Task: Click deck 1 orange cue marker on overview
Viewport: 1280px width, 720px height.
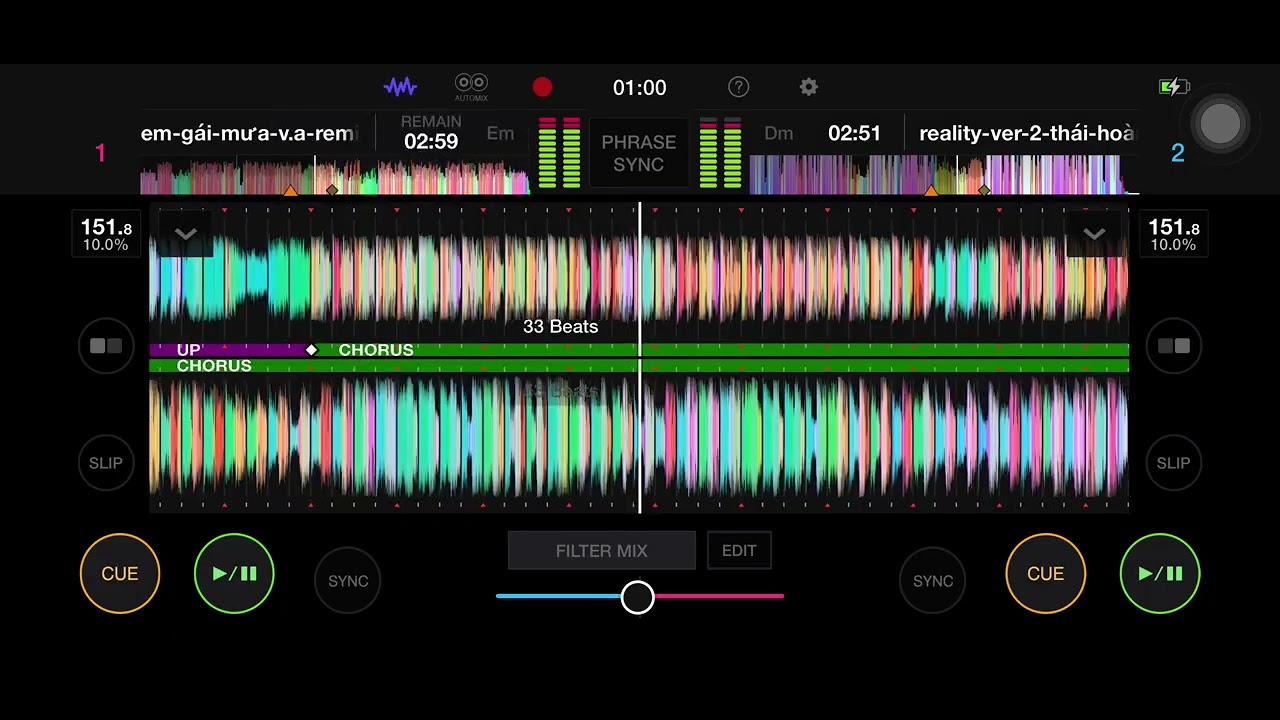Action: 291,190
